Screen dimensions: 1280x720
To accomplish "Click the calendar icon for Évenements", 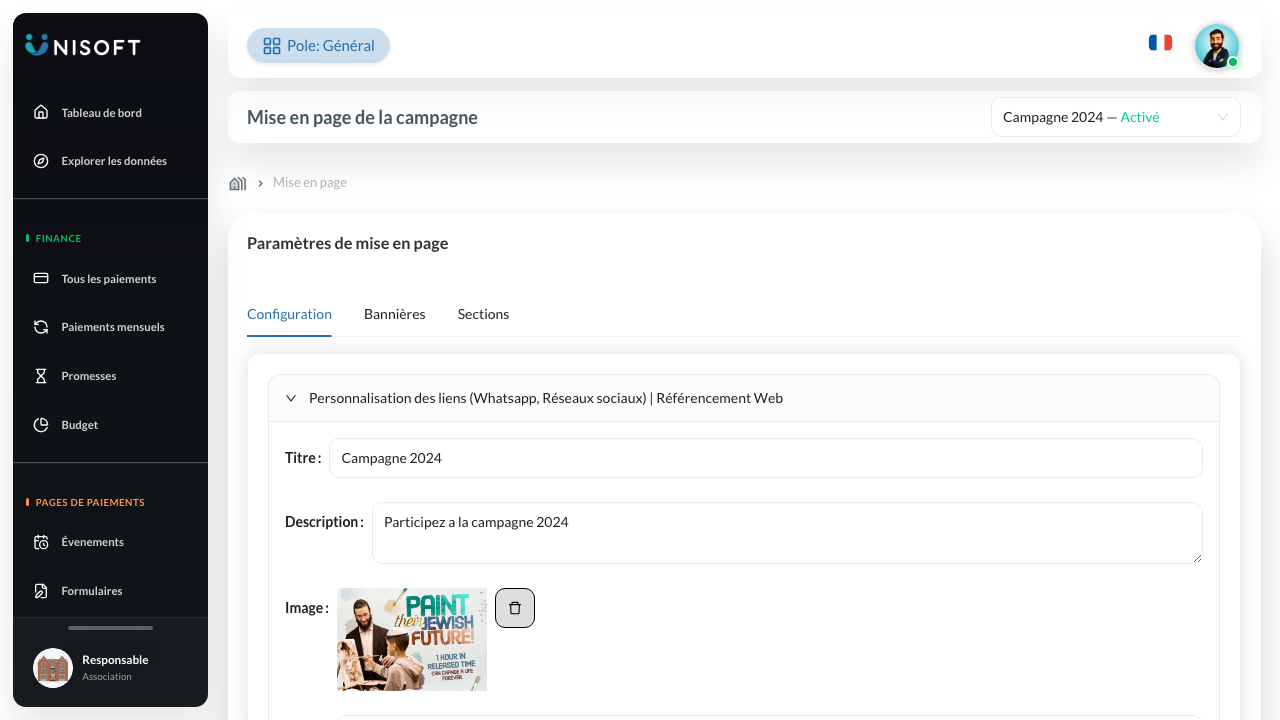I will point(41,542).
